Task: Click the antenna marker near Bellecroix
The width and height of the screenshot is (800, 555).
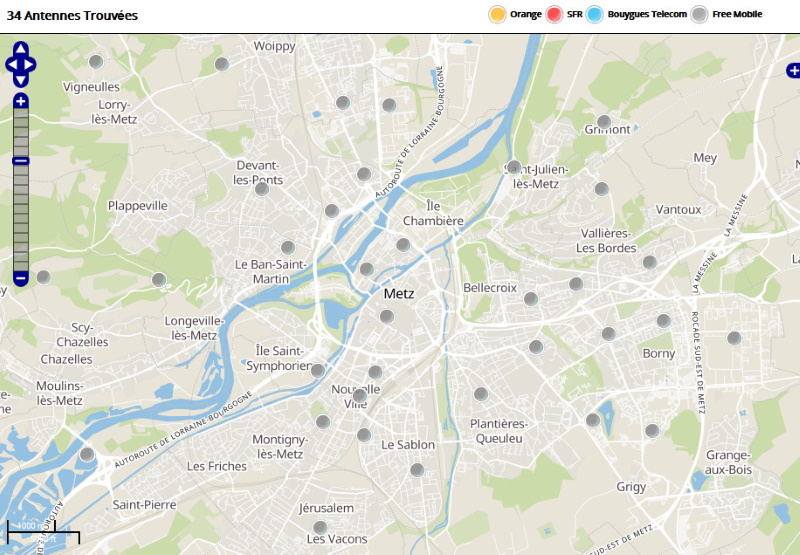Action: 531,298
